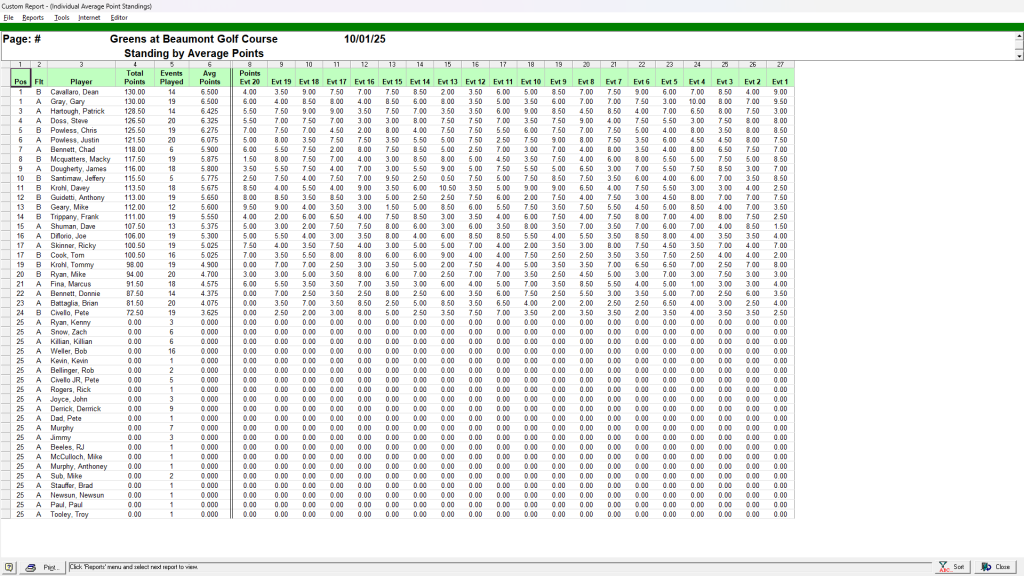Select the Total Points column header
The height and width of the screenshot is (576, 1024).
tap(135, 77)
